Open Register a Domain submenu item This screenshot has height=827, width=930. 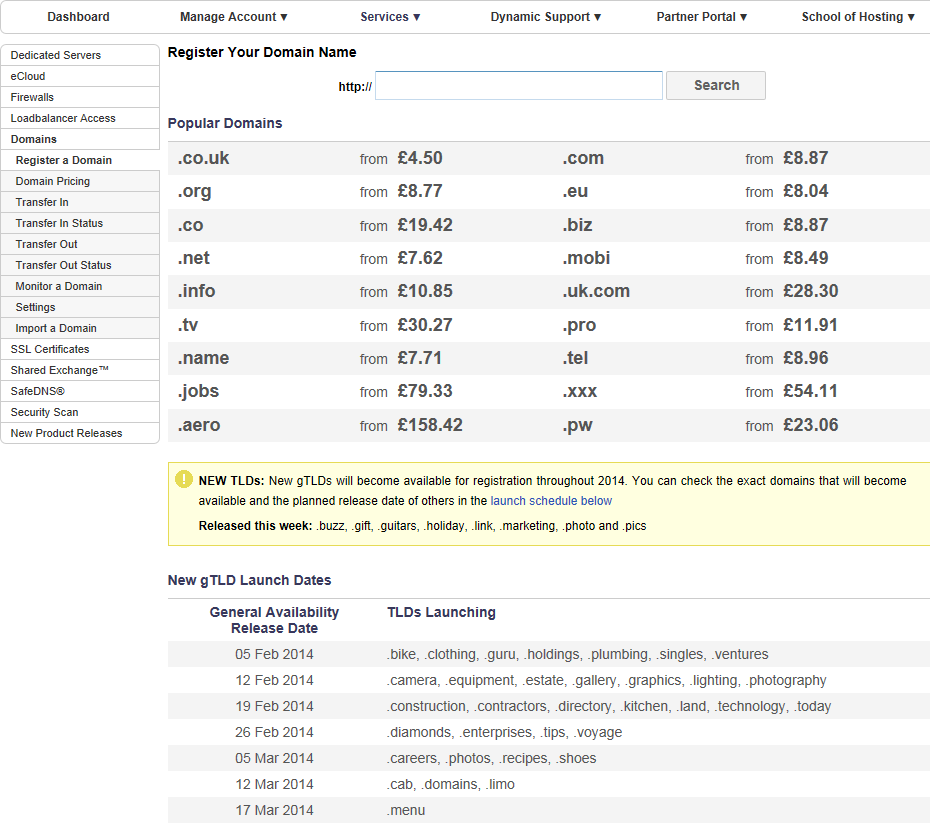point(80,160)
